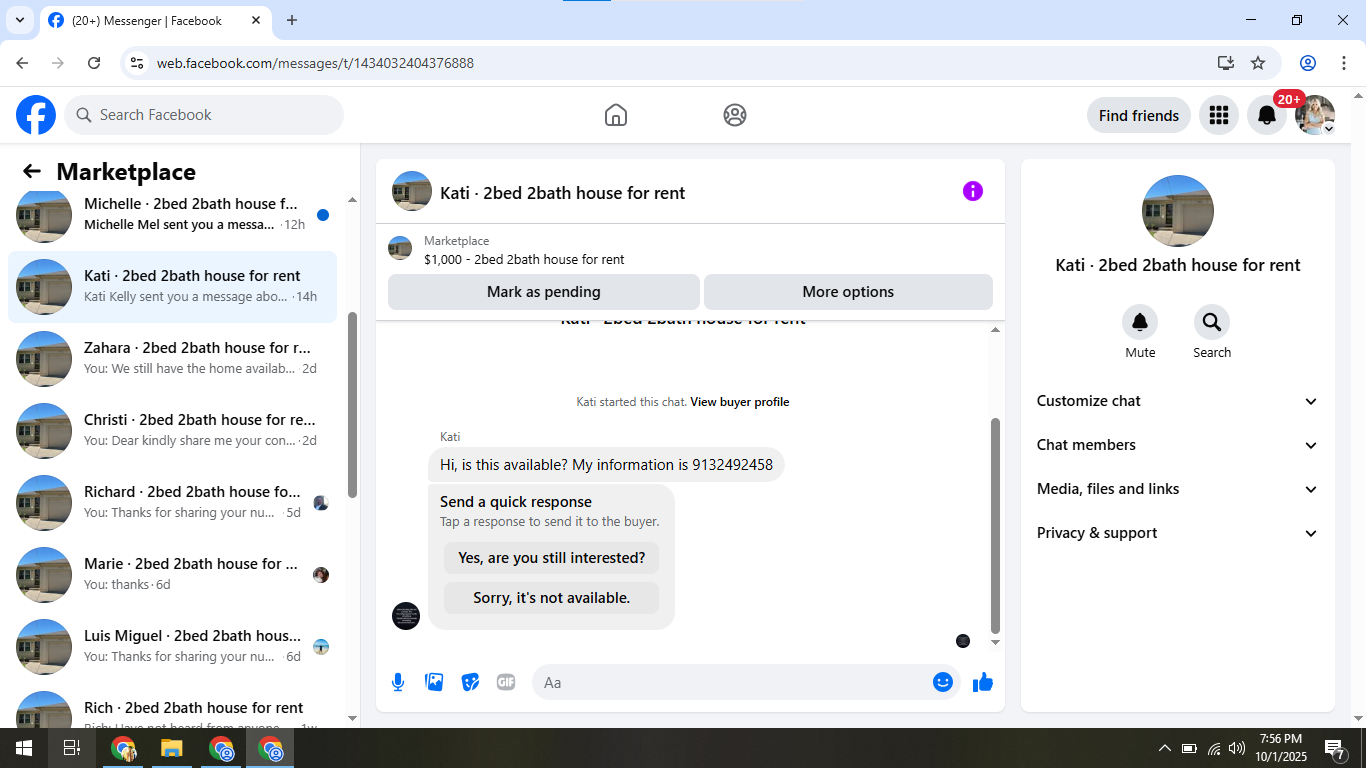Expand Privacy & support section
This screenshot has width=1366, height=768.
tap(1178, 533)
